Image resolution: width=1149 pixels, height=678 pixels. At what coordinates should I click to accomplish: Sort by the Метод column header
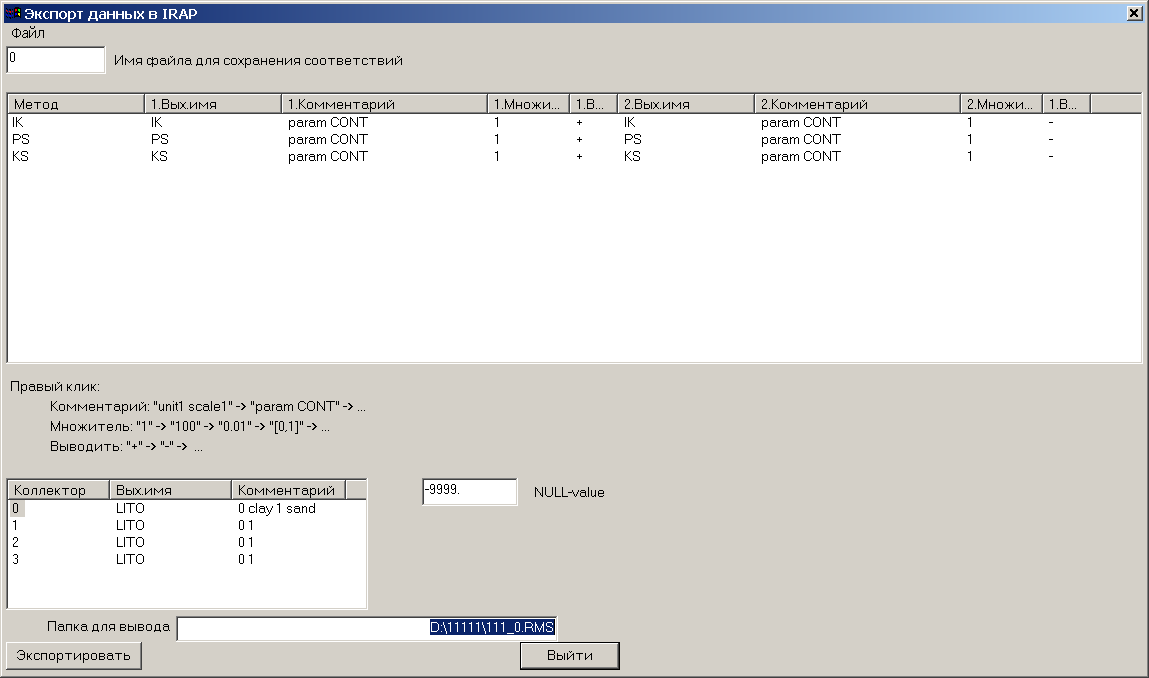point(75,104)
